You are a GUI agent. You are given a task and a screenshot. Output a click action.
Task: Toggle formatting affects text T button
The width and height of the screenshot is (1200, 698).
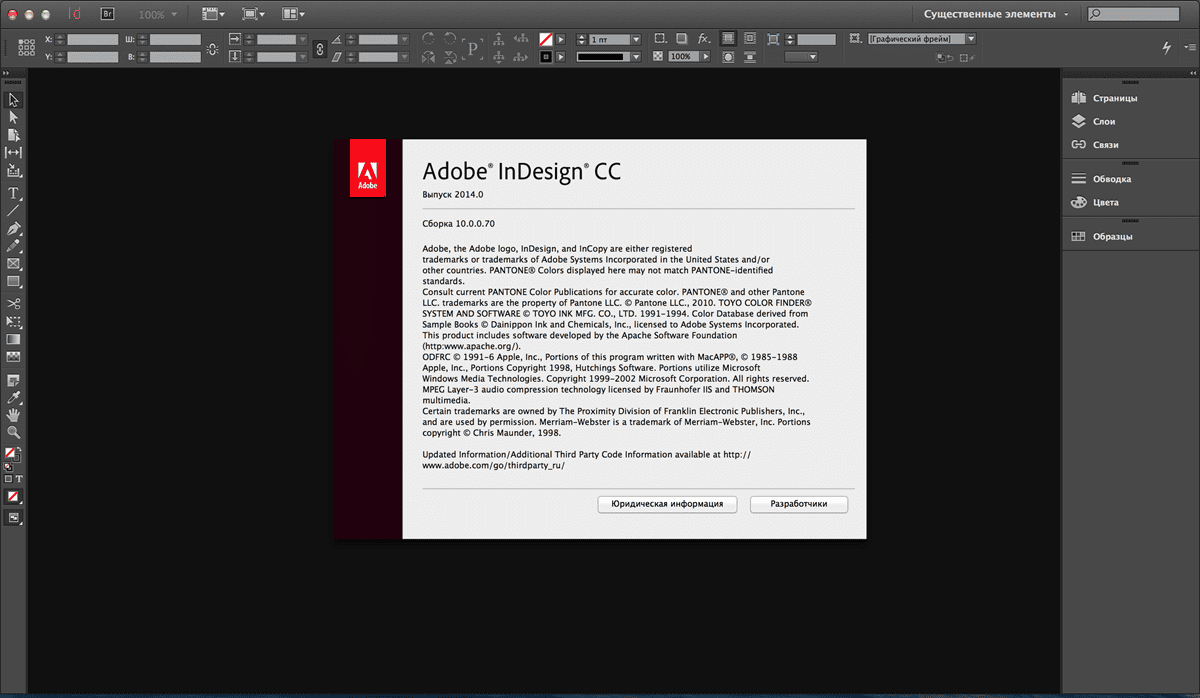pyautogui.click(x=19, y=480)
